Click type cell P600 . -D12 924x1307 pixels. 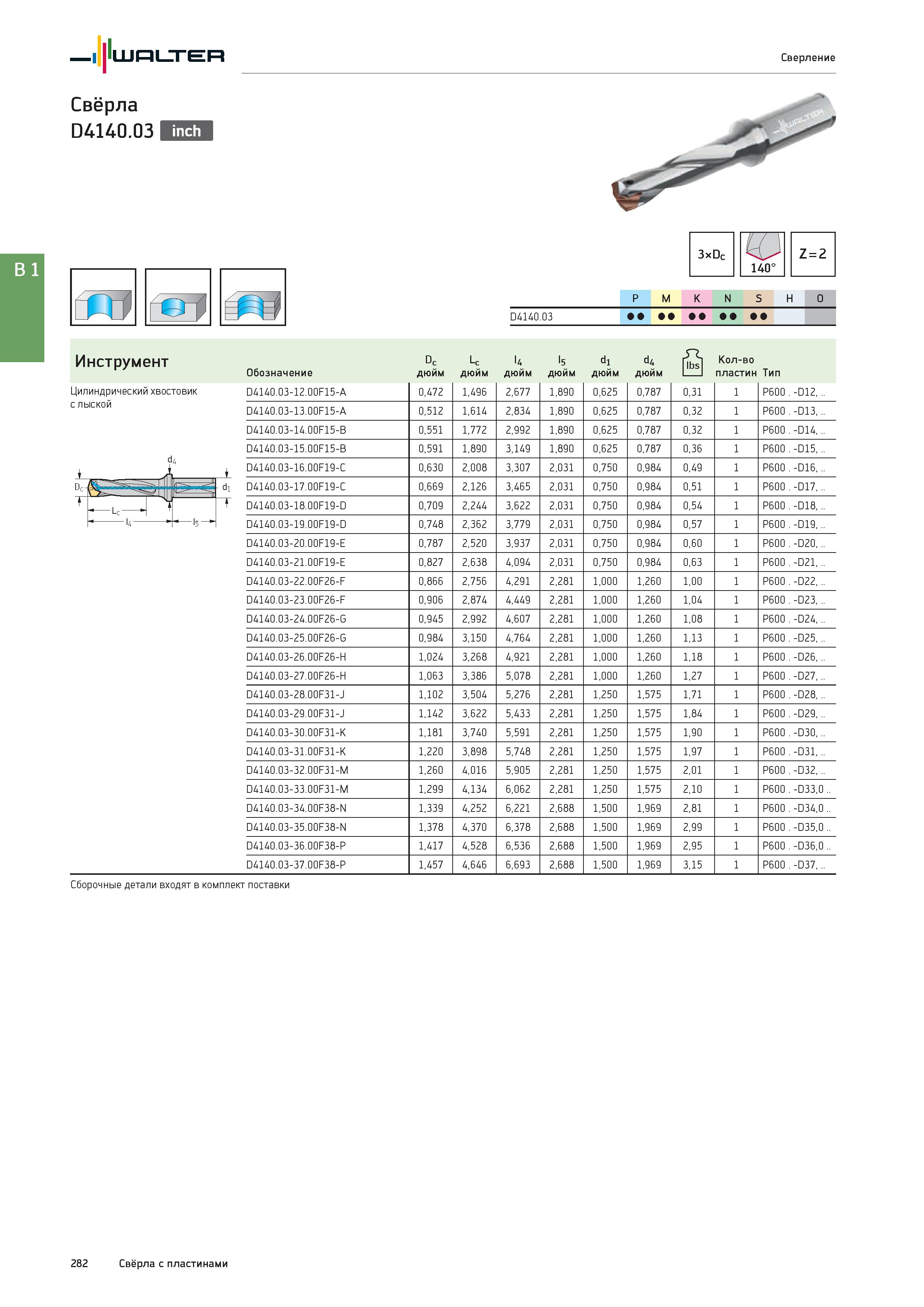point(794,392)
